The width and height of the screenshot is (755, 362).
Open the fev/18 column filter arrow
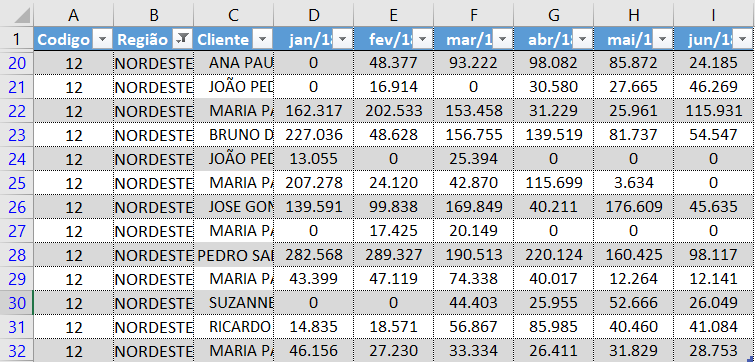[x=422, y=39]
